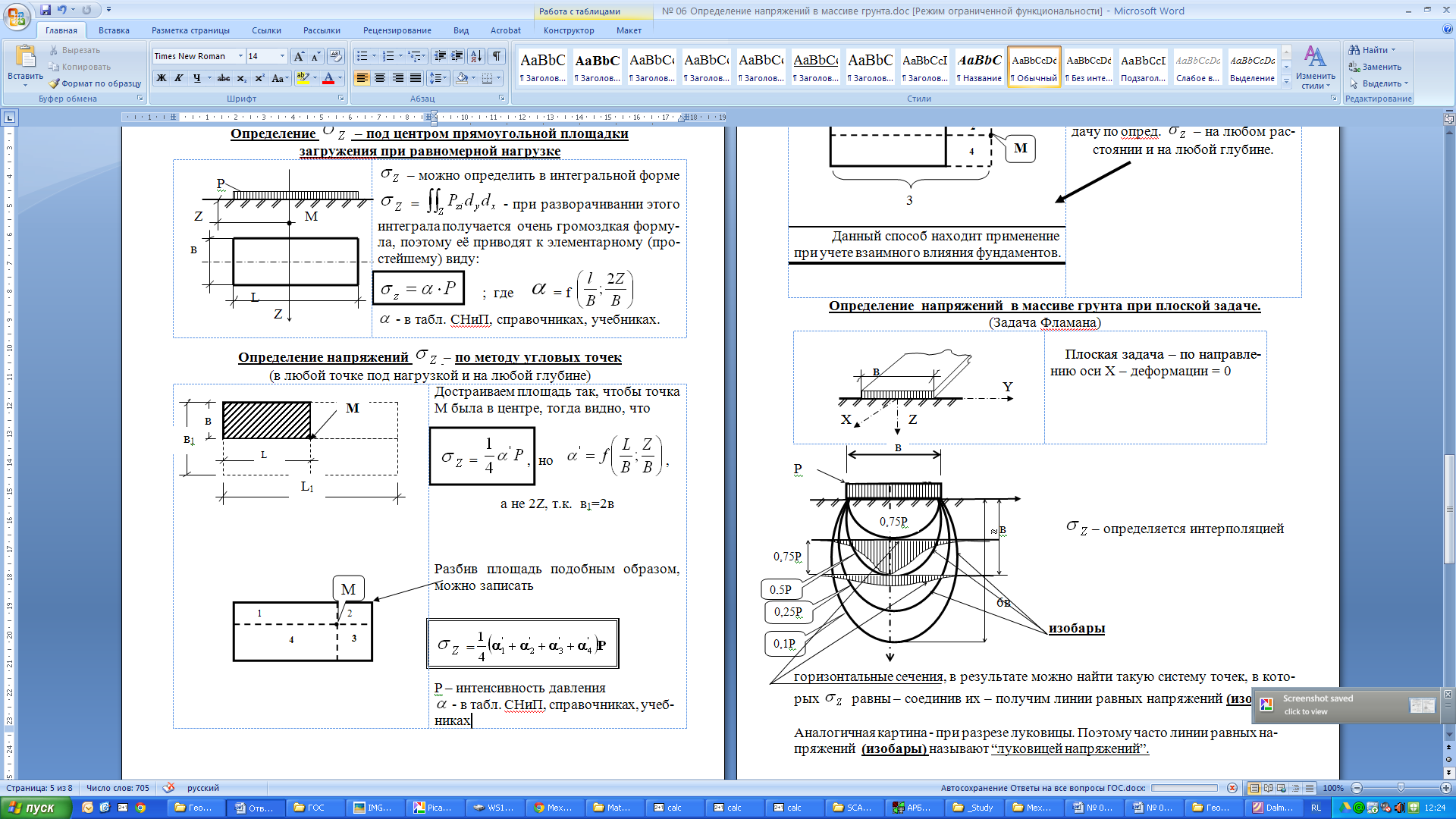The width and height of the screenshot is (1456, 819).
Task: Open Разметка страницы ribbon tab
Action: (190, 30)
